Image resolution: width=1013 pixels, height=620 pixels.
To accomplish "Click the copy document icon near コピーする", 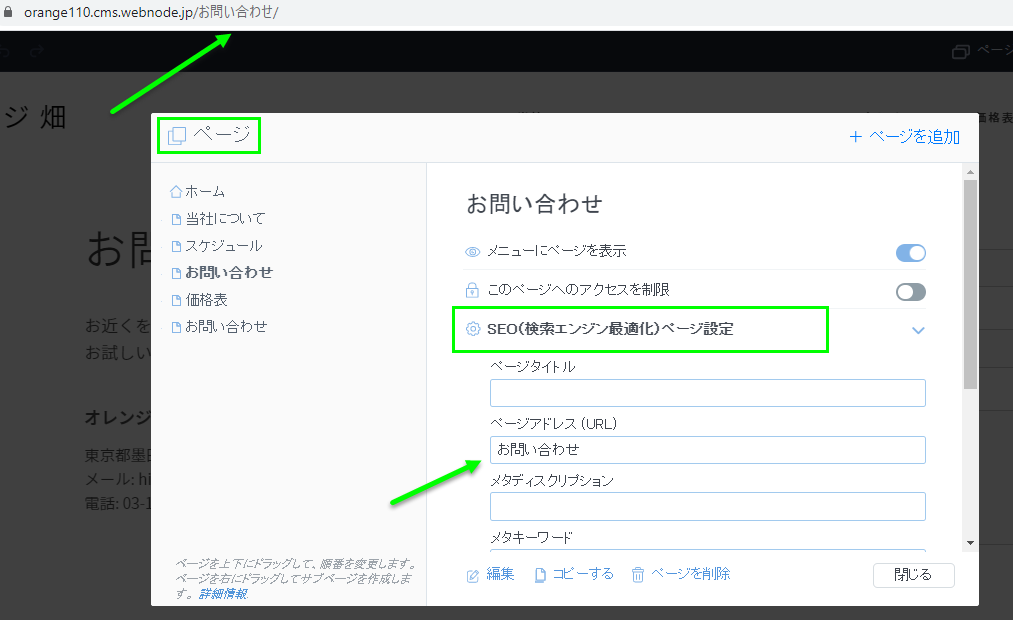I will pyautogui.click(x=540, y=575).
